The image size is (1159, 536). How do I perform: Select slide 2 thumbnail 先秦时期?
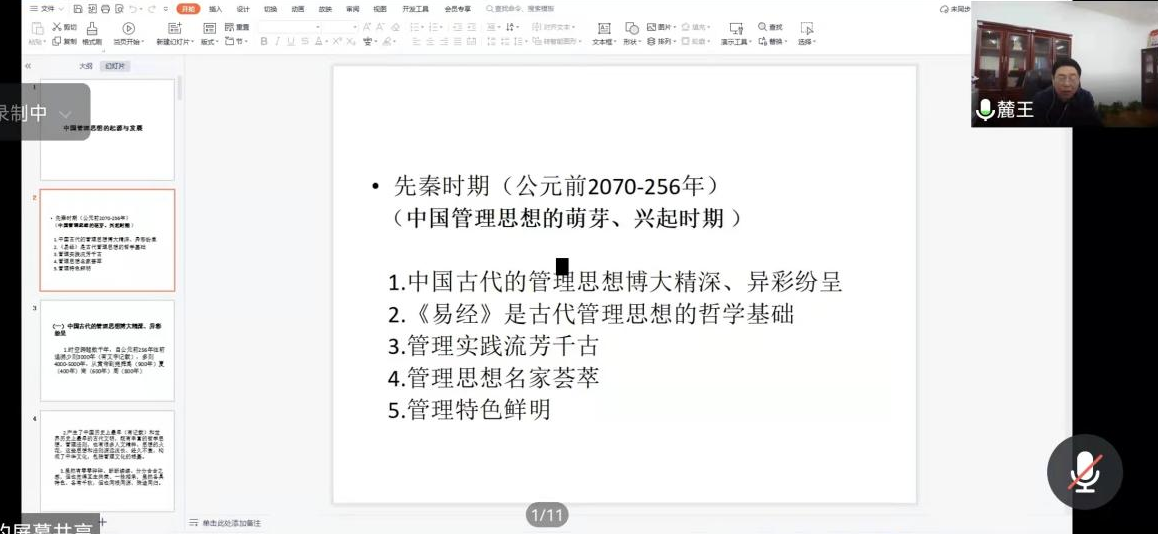[x=107, y=240]
